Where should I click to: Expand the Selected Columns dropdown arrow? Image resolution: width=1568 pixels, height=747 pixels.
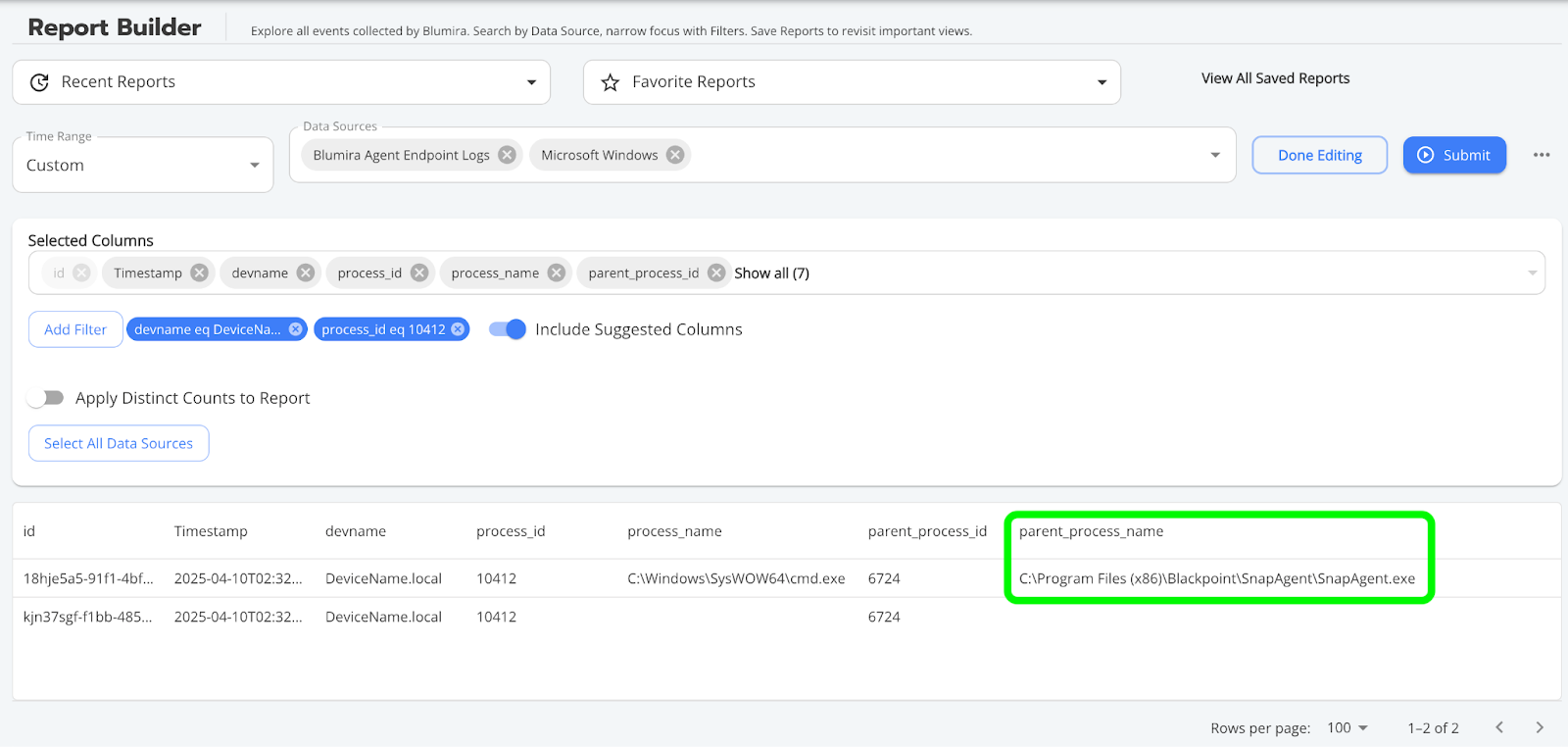tap(1532, 274)
